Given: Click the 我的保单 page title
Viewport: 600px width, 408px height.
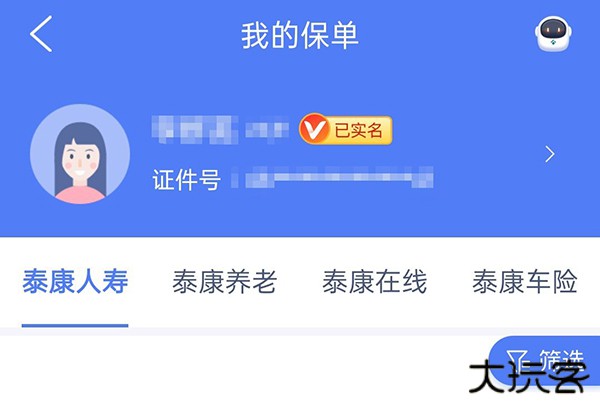Looking at the screenshot, I should click(x=300, y=35).
